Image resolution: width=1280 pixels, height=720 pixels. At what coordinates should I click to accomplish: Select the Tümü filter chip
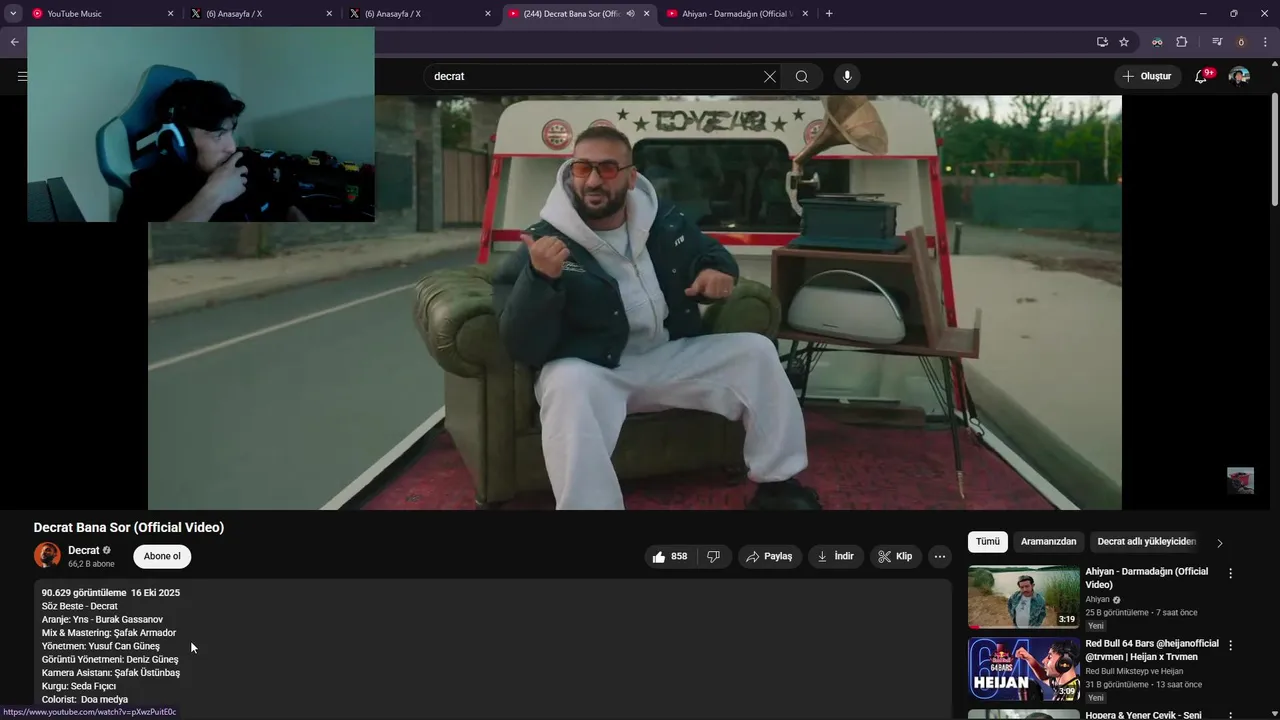pos(988,541)
